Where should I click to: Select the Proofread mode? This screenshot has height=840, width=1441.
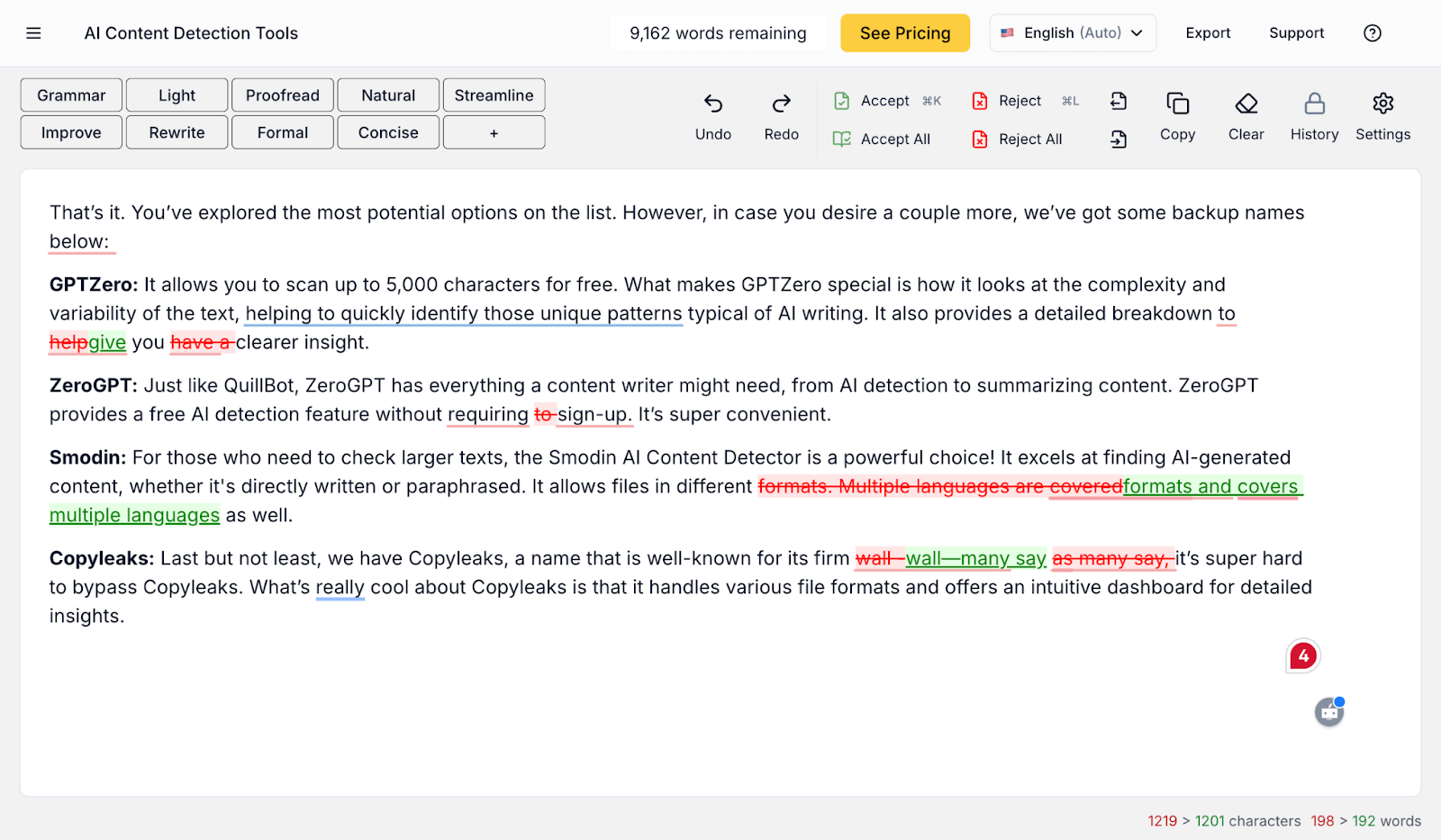coord(283,95)
